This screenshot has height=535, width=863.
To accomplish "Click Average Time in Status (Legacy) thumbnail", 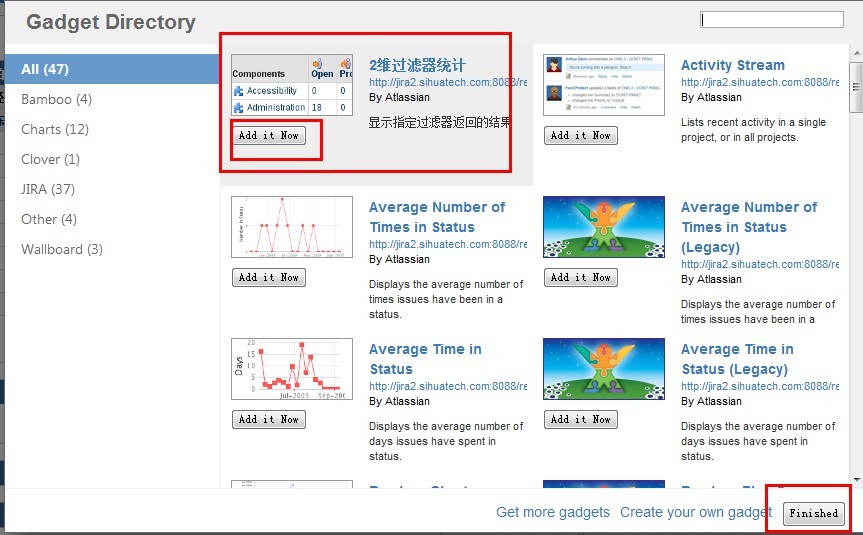I will [604, 369].
